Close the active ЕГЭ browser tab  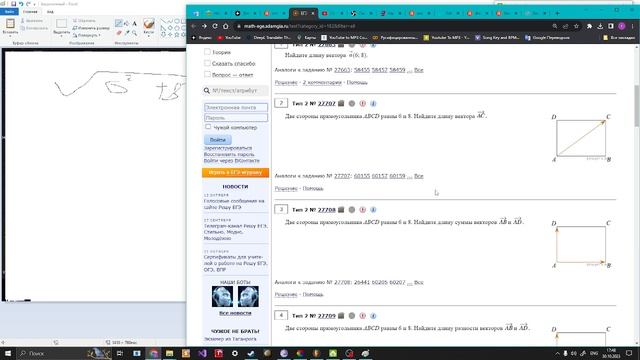(313, 13)
